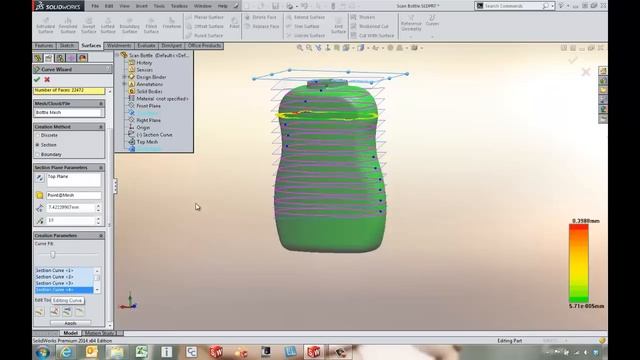Open the PropertyManager panel tab
Image resolution: width=640 pixels, height=360 pixels.
(x=49, y=58)
